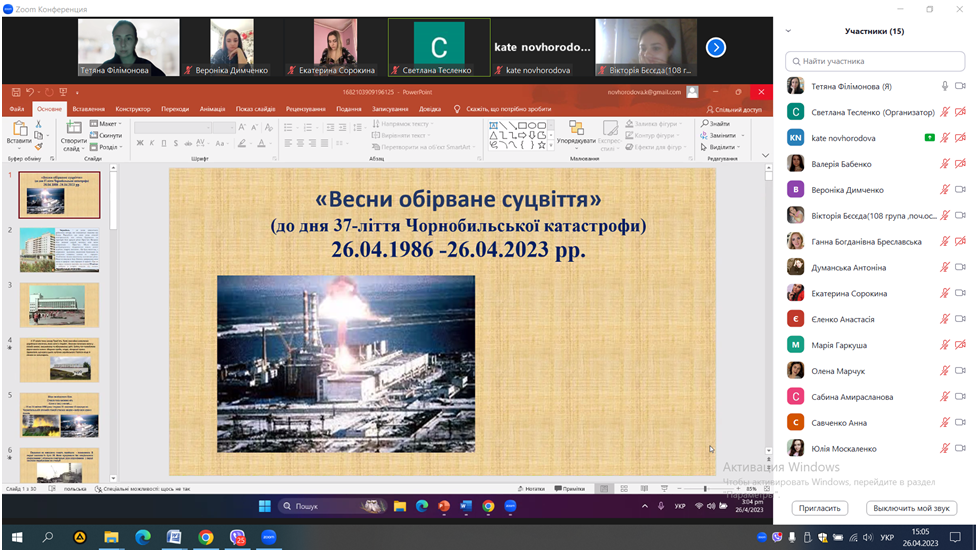Viewport: 978px width, 552px height.
Task: Open the Макет dropdown in ribbon
Action: tap(106, 124)
